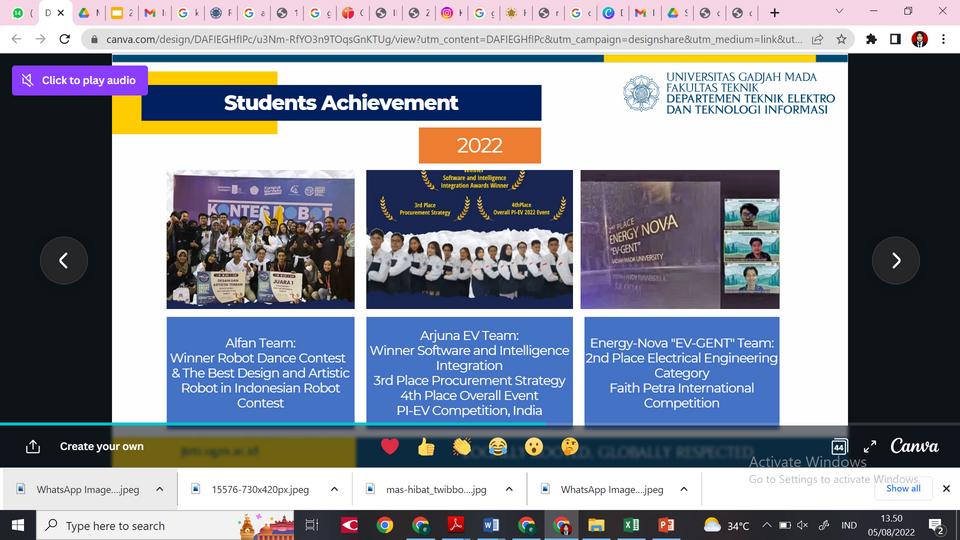Go to the previous slide arrow
The height and width of the screenshot is (540, 960).
coord(64,261)
